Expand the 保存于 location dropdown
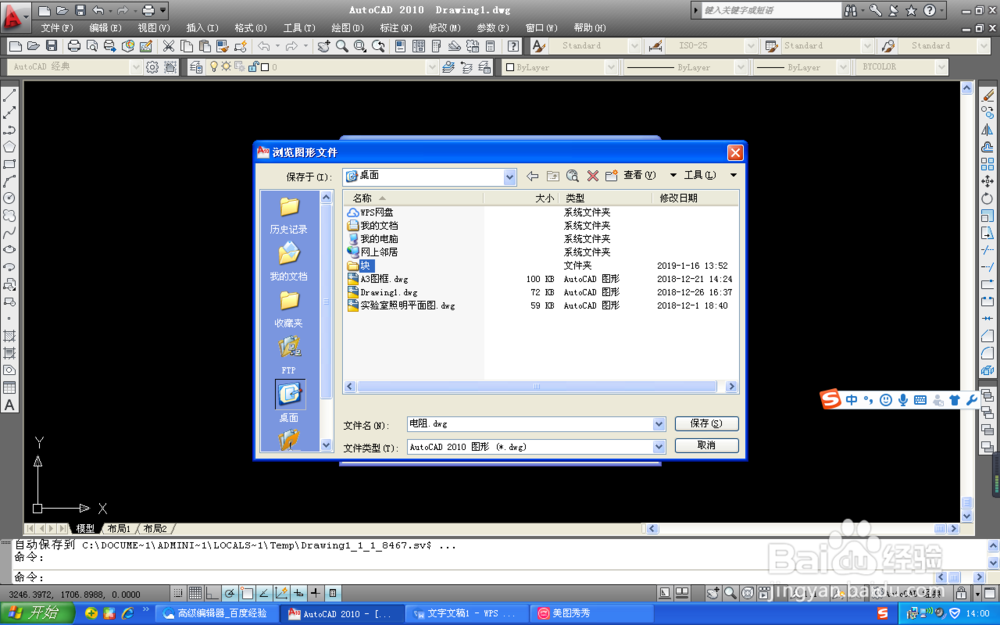Image resolution: width=1000 pixels, height=625 pixels. [x=509, y=177]
